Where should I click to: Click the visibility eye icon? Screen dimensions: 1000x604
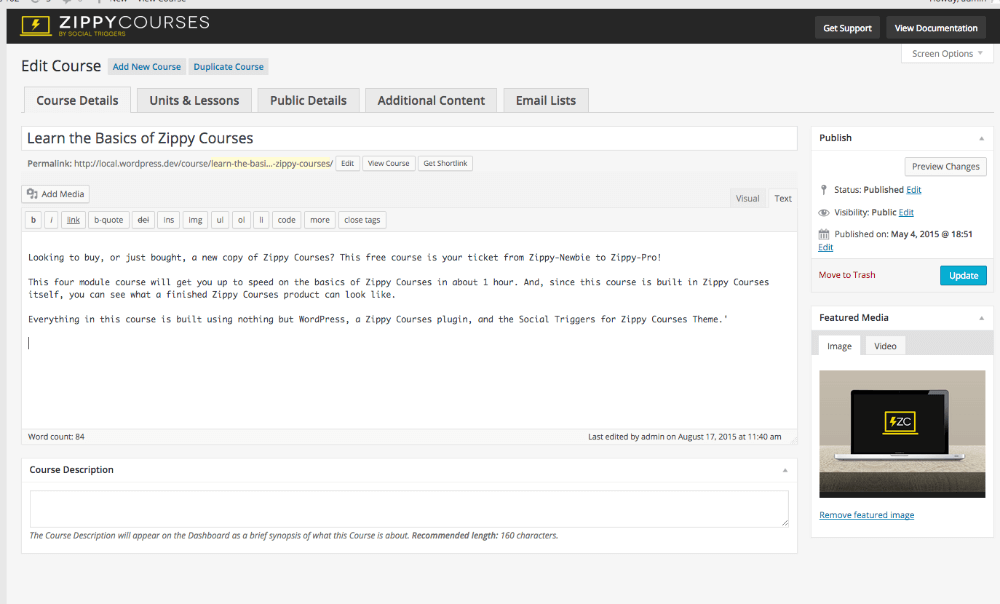823,212
